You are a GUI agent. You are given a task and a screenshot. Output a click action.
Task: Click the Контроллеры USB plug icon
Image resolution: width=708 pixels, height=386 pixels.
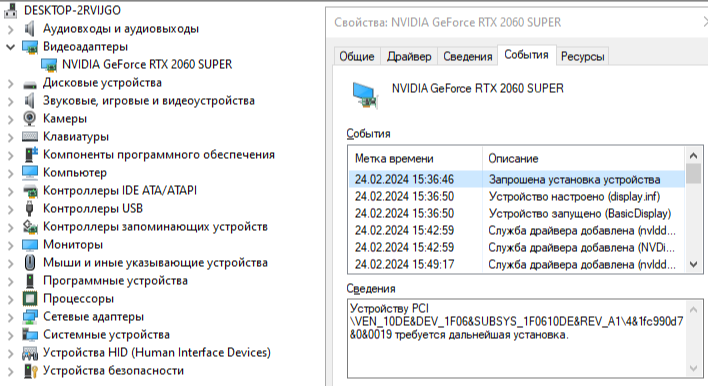coord(29,209)
